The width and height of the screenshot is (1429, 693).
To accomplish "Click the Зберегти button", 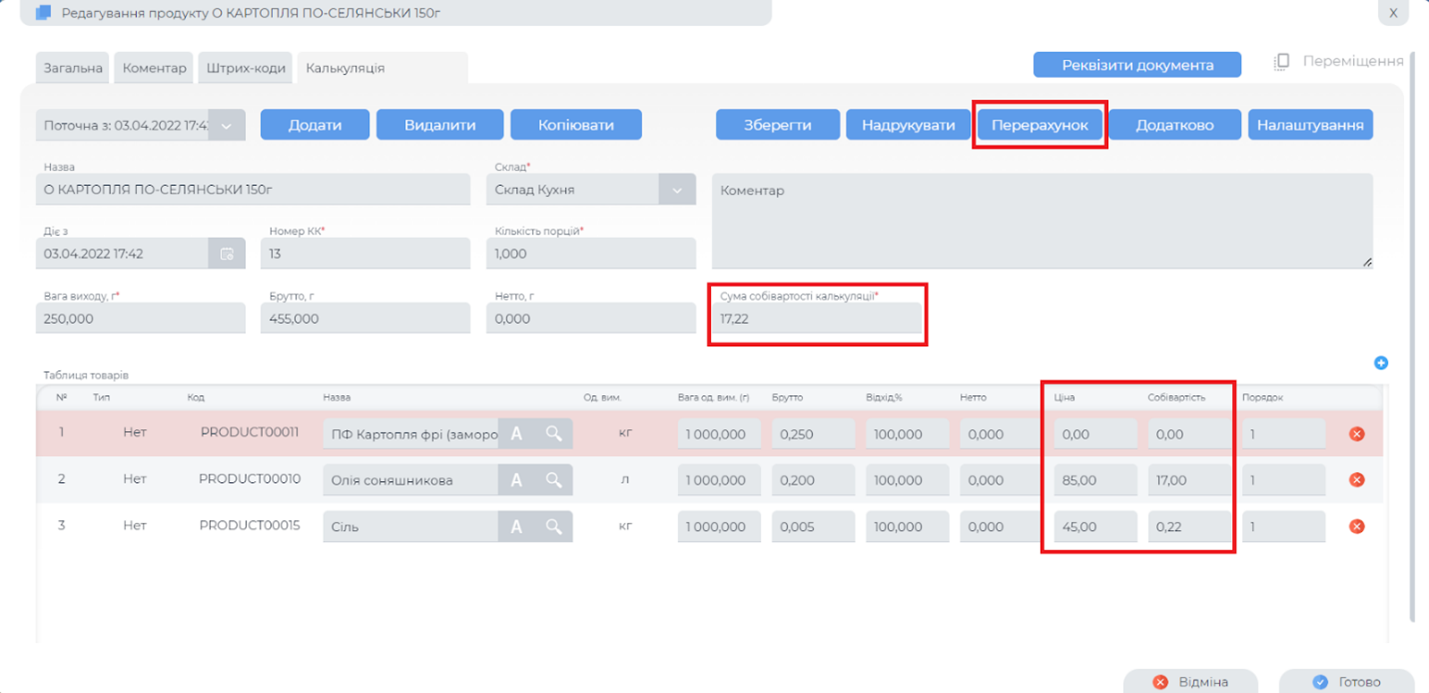I will point(777,125).
